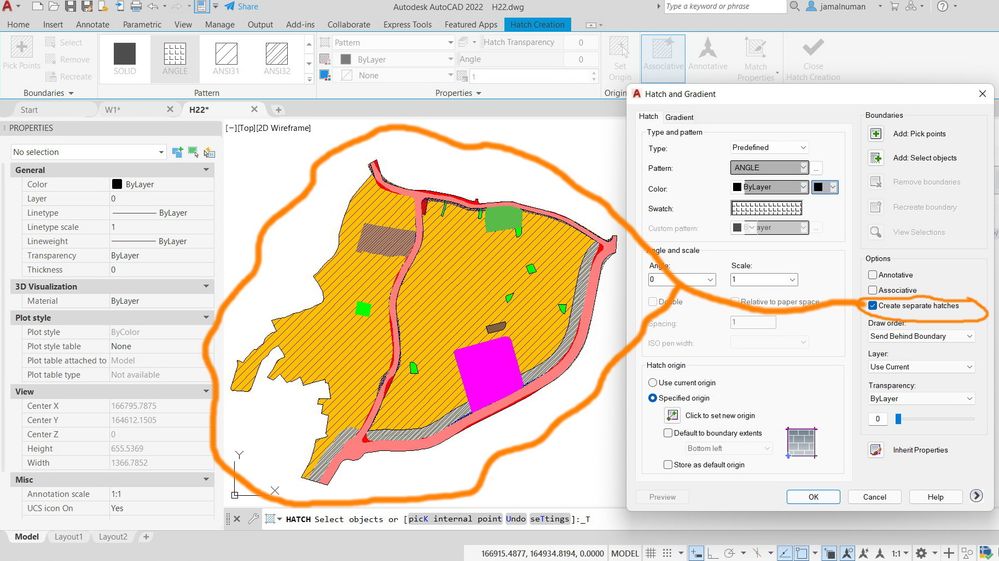Click the New drawing icon in quick access toolbar
This screenshot has width=999, height=561.
pos(38,6)
